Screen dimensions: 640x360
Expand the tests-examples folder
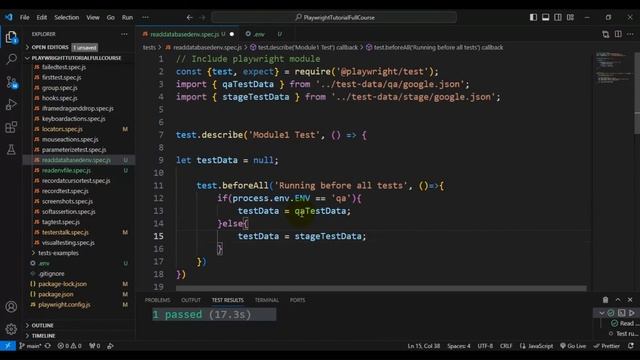tap(58, 253)
